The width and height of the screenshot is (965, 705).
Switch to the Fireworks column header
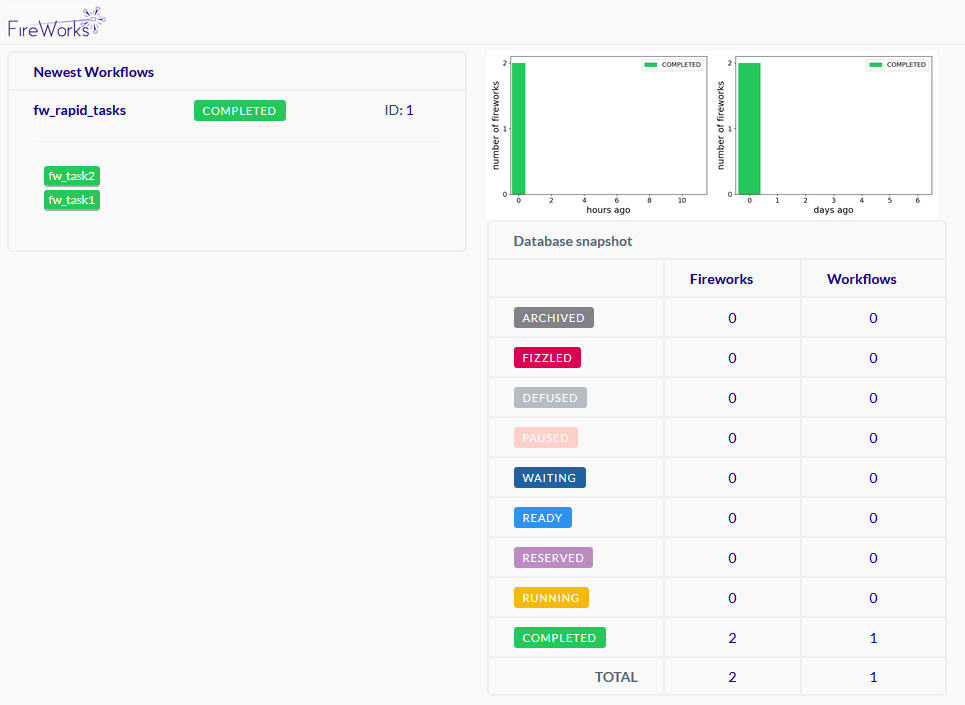tap(721, 278)
